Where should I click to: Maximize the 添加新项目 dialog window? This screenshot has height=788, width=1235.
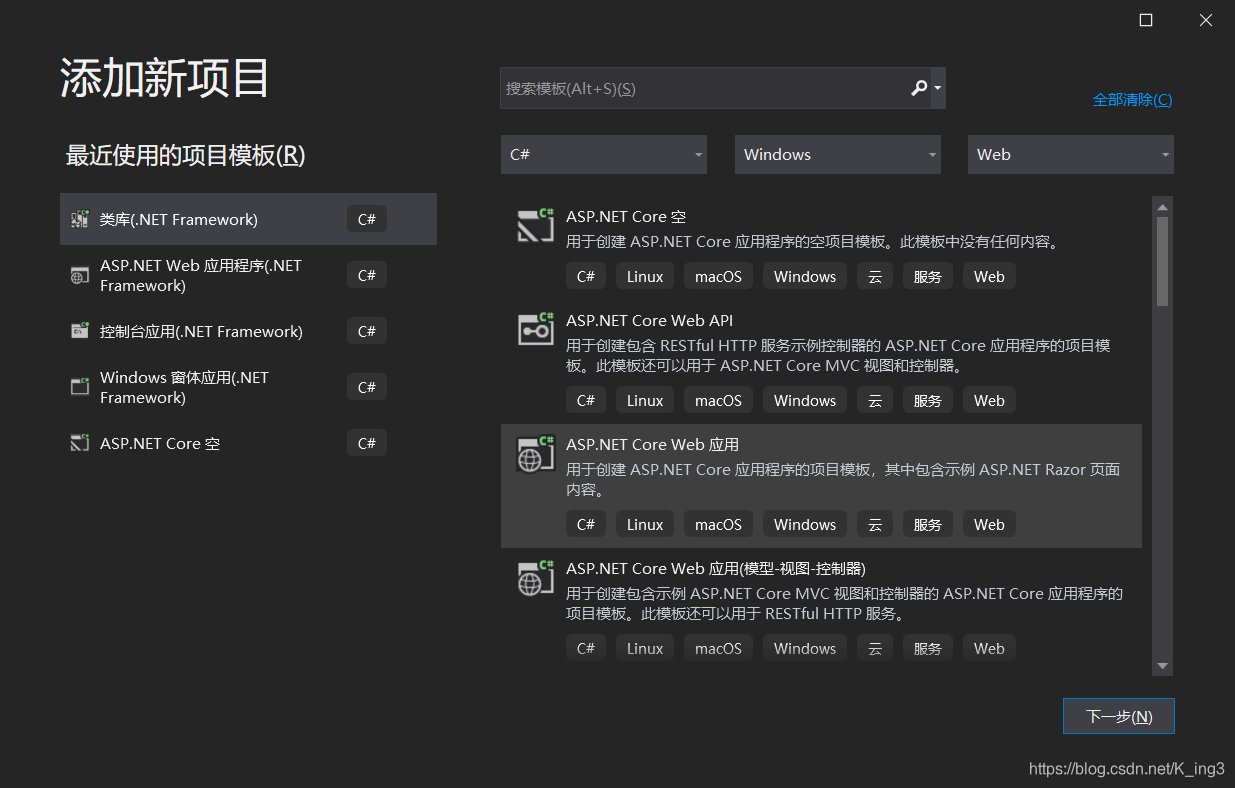click(x=1146, y=20)
